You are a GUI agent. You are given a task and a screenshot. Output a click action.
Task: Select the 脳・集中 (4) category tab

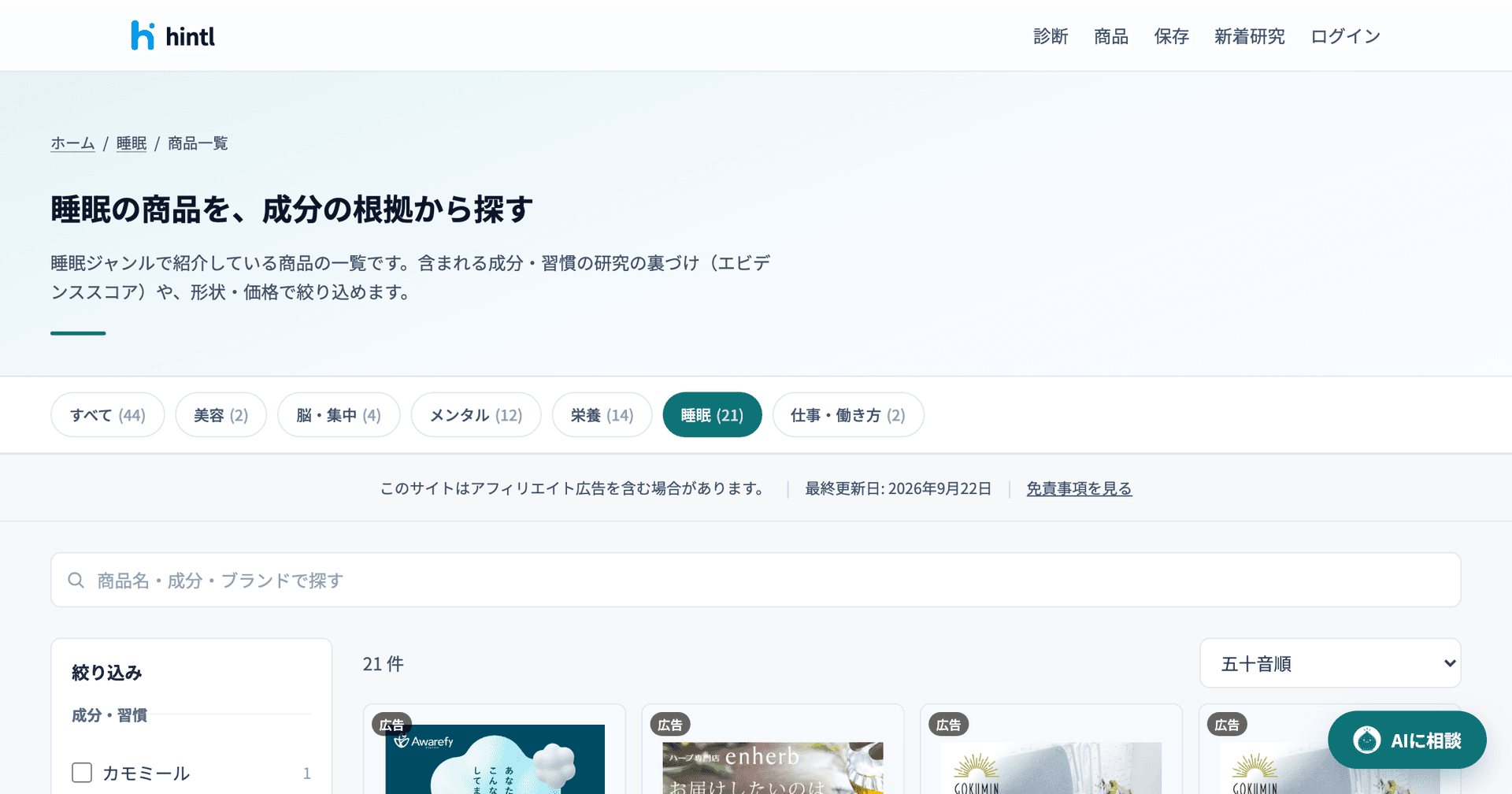[x=339, y=415]
